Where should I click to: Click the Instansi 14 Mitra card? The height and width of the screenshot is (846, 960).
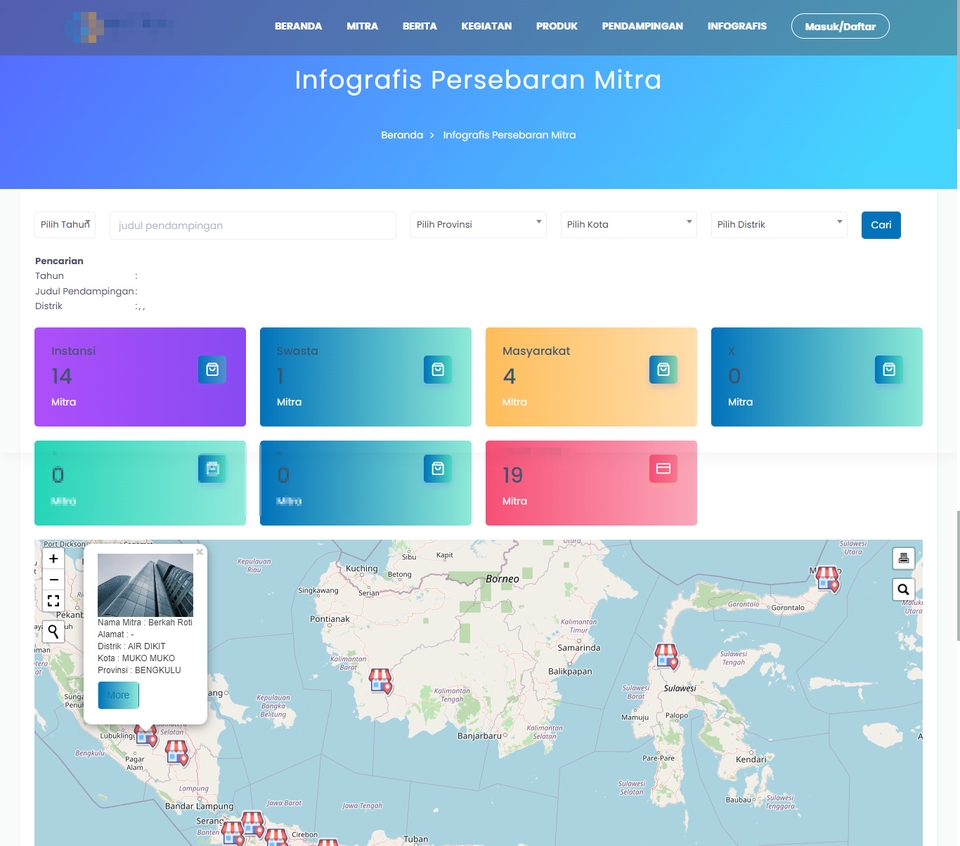[x=140, y=376]
